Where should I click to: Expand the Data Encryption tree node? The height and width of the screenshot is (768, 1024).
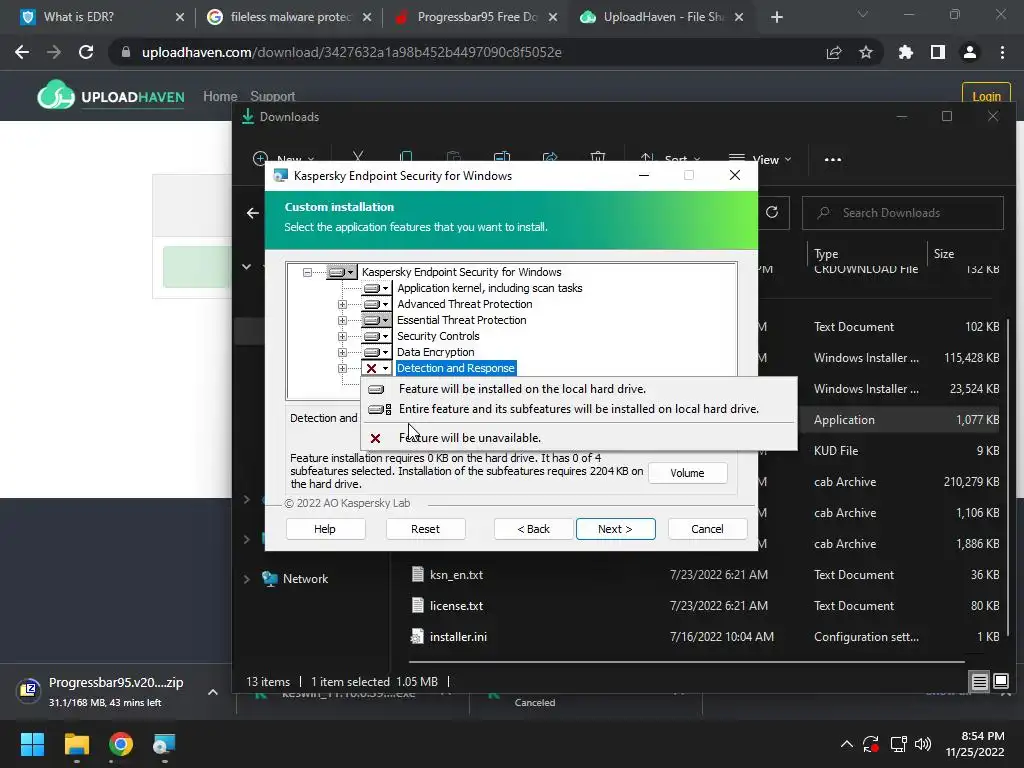(342, 352)
